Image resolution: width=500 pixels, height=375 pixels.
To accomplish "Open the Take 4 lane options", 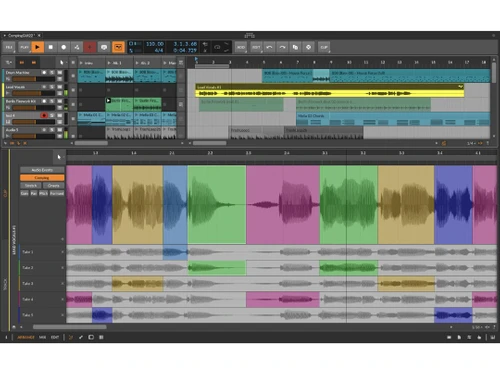I will [x=63, y=299].
